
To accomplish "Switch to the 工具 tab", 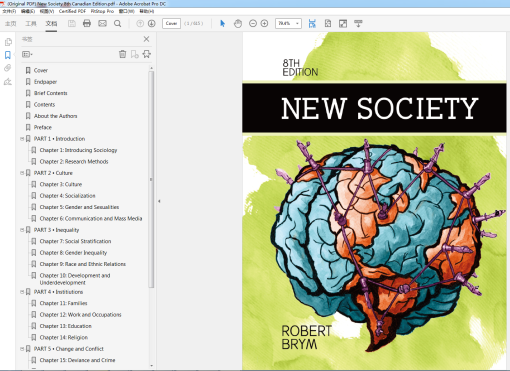I will point(31,24).
